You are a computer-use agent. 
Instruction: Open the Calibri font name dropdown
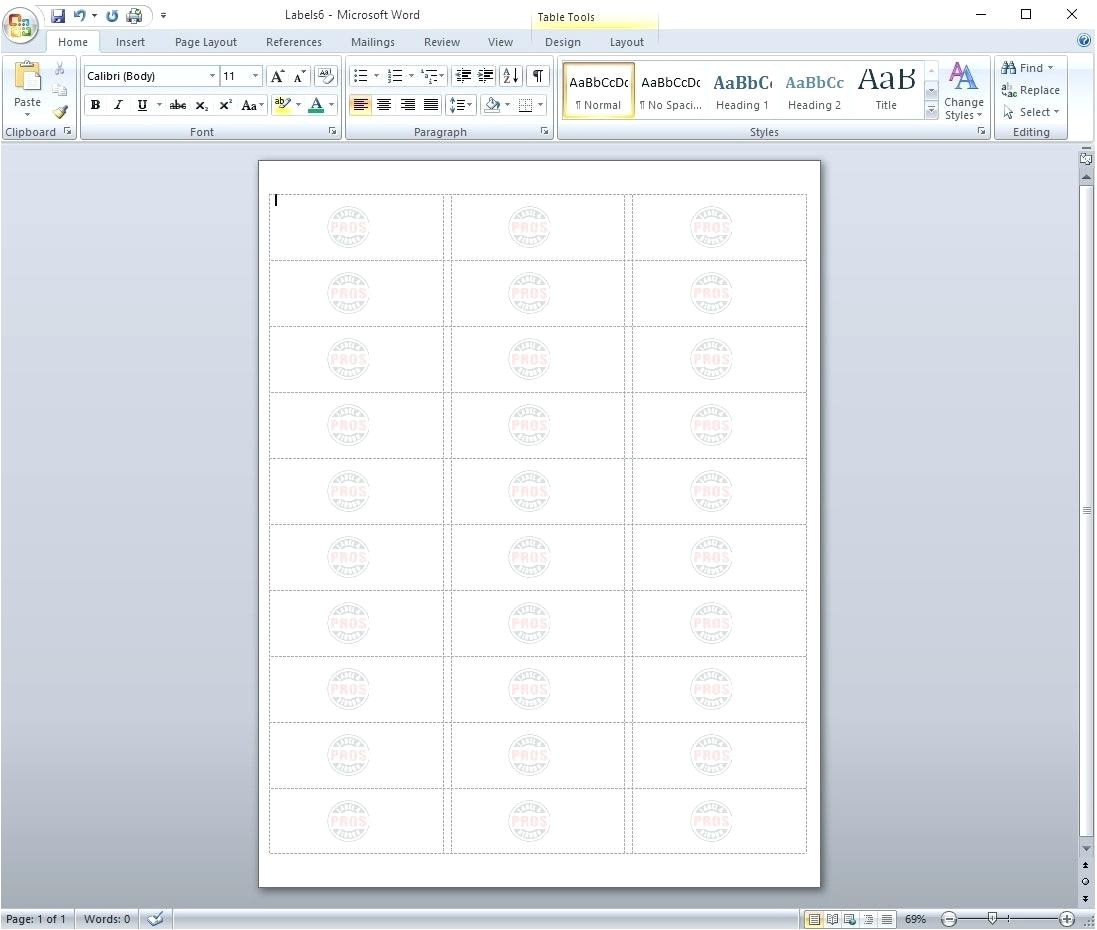point(212,76)
